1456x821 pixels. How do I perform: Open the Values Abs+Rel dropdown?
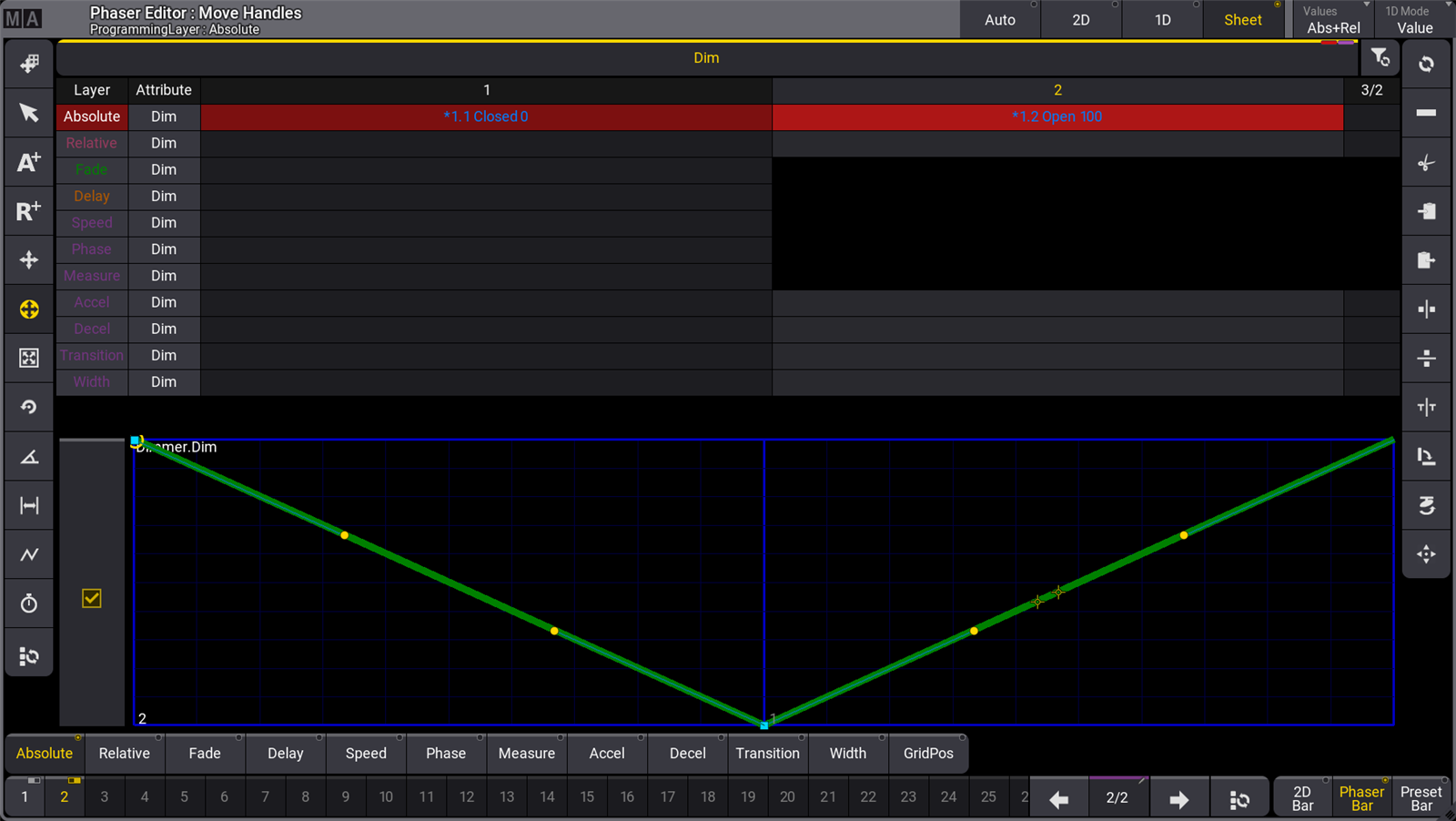1333,20
